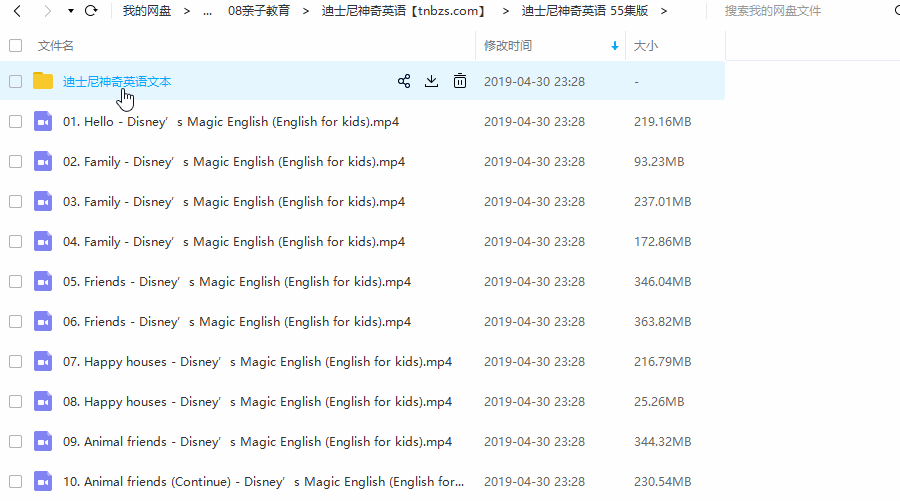The width and height of the screenshot is (900, 501).
Task: Tick checkbox for 07. Happy houses video
Action: click(x=15, y=362)
